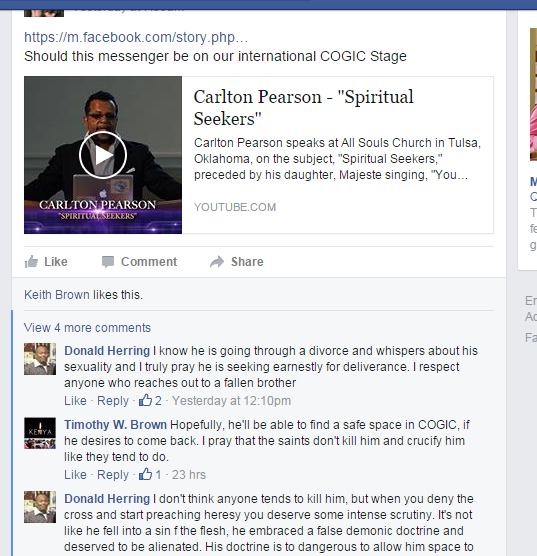Image resolution: width=537 pixels, height=556 pixels.
Task: Reply to Donald Herring's 12:10pm comment
Action: pos(113,401)
